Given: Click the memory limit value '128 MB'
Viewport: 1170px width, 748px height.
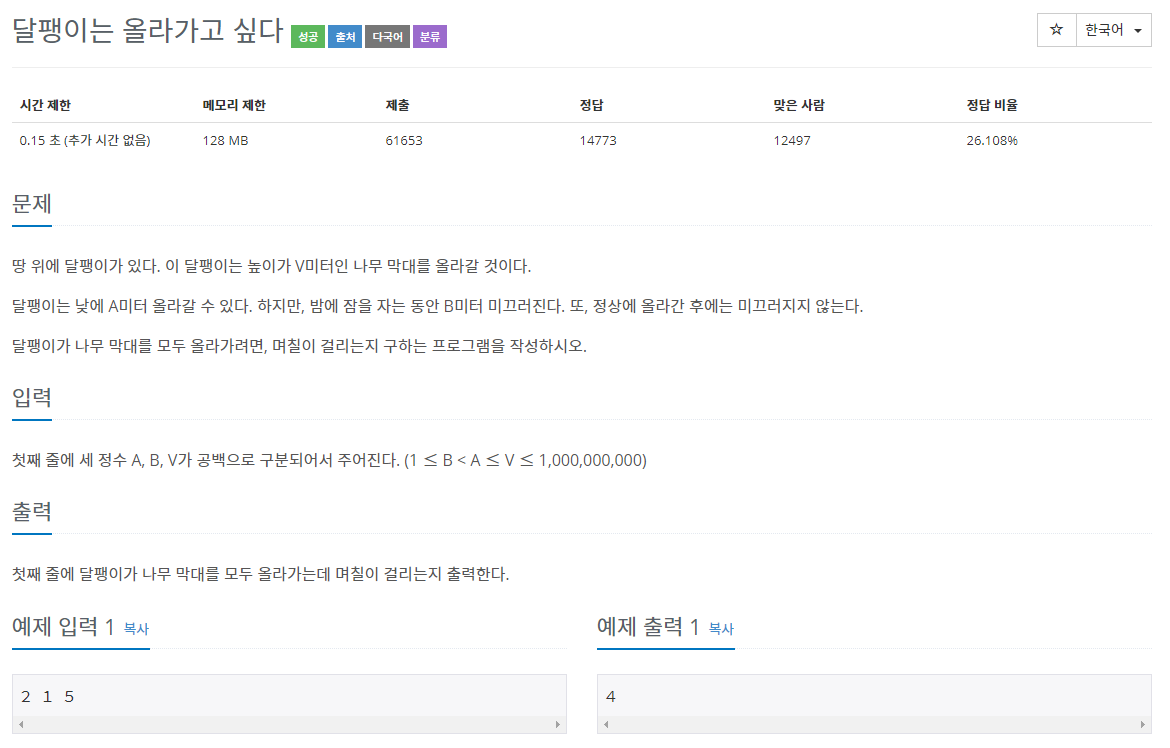Looking at the screenshot, I should click(225, 140).
